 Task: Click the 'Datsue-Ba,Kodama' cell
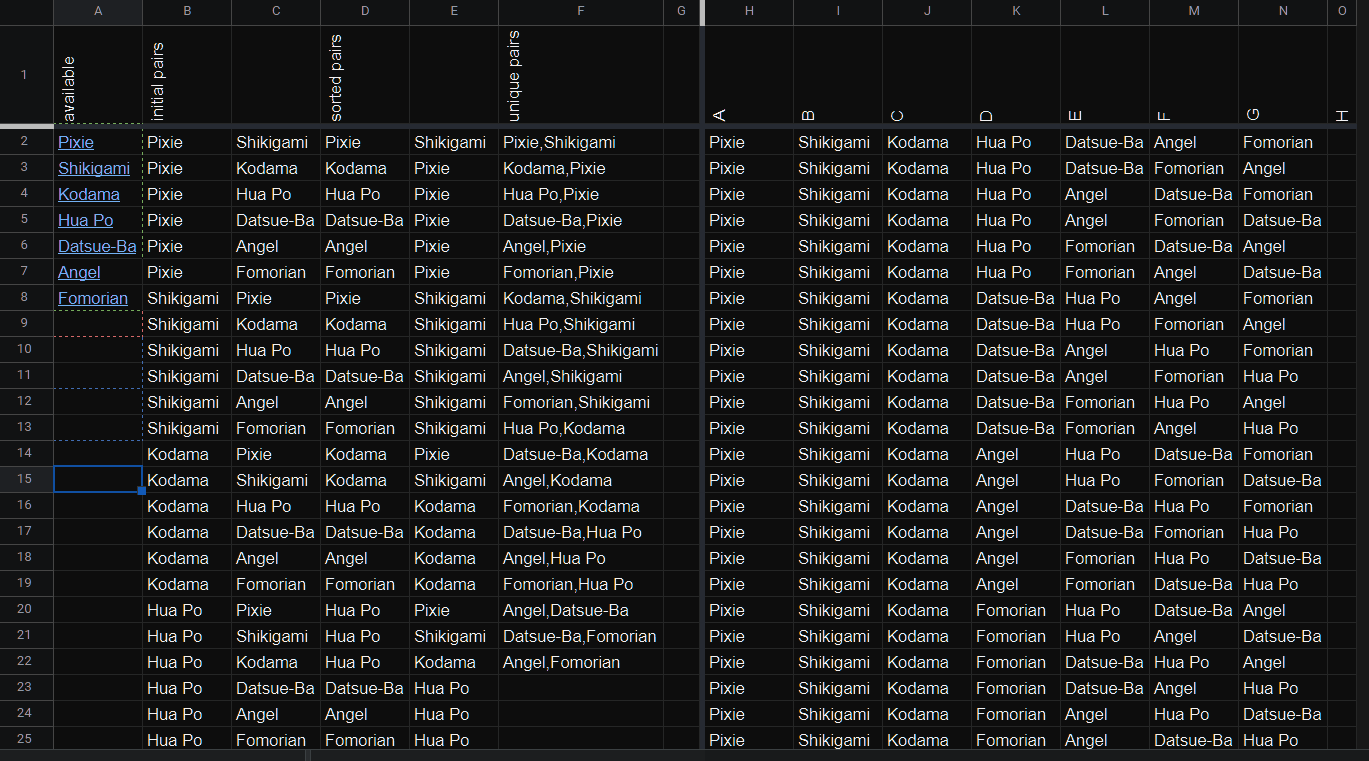tap(581, 454)
